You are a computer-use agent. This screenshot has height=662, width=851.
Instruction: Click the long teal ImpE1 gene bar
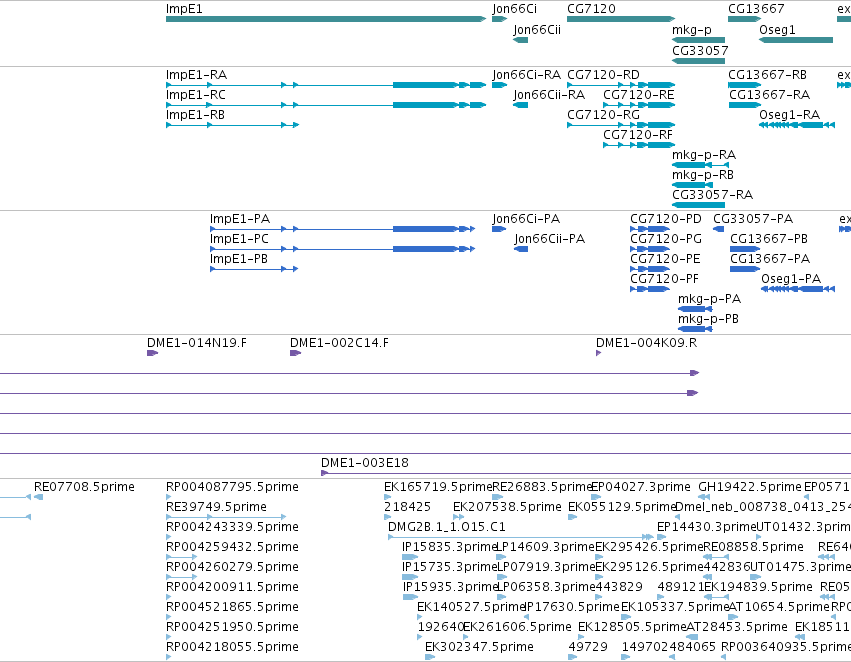pyautogui.click(x=326, y=19)
